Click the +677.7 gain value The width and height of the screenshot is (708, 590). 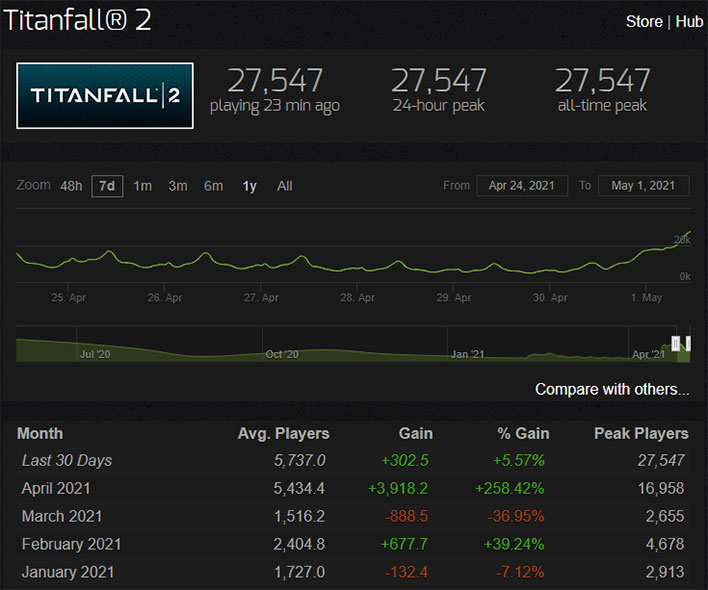[x=404, y=544]
